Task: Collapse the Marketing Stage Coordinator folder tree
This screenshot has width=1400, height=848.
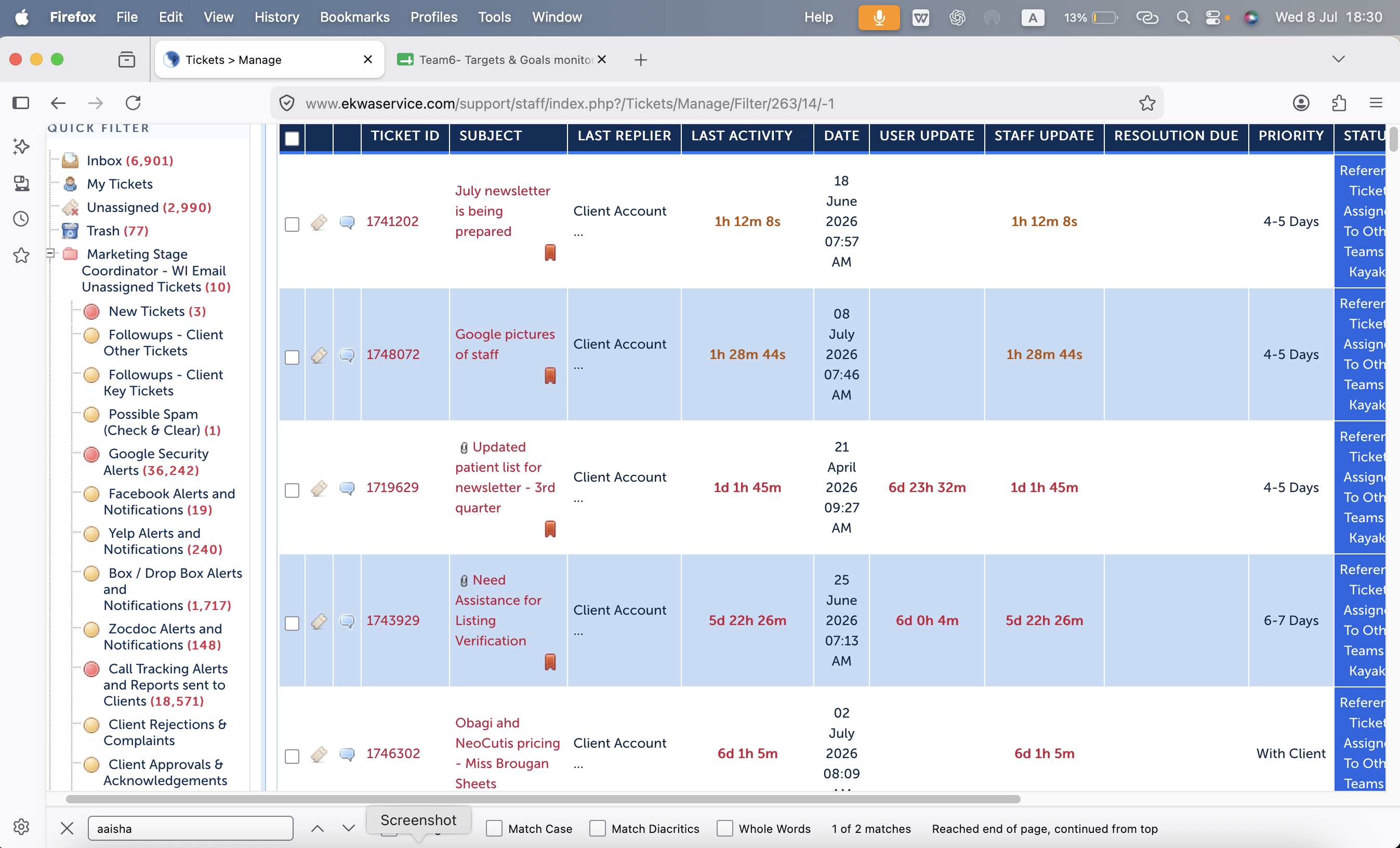Action: click(50, 254)
